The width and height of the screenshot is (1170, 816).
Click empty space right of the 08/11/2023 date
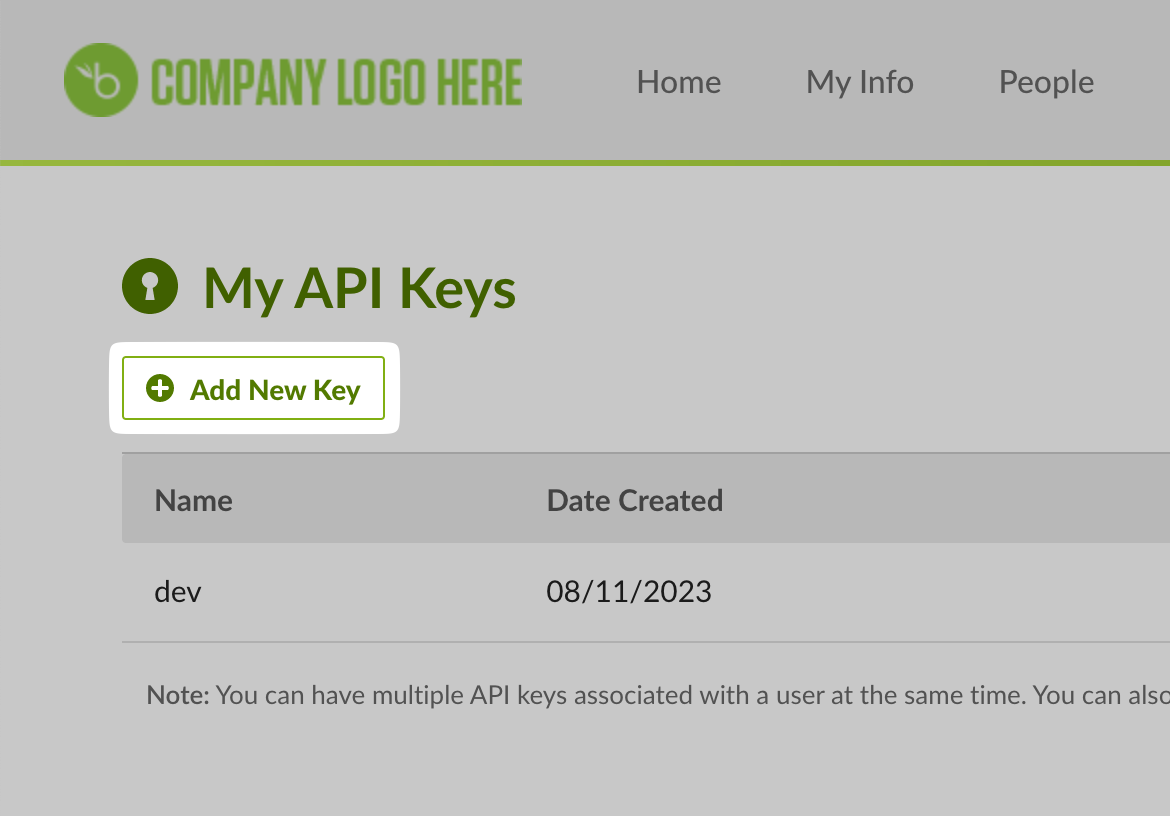940,592
